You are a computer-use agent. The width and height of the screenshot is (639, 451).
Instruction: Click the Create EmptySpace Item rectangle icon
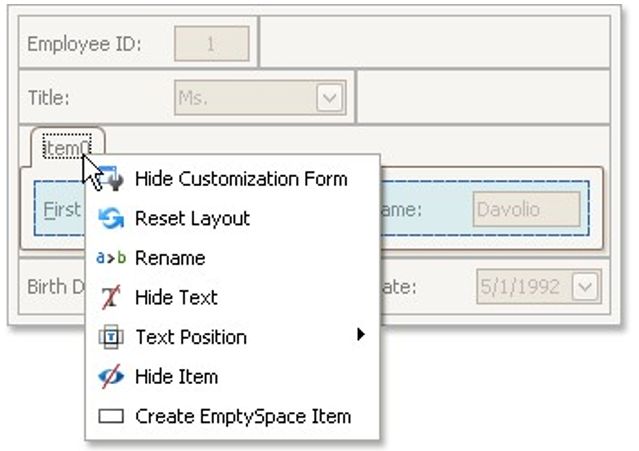pyautogui.click(x=111, y=416)
